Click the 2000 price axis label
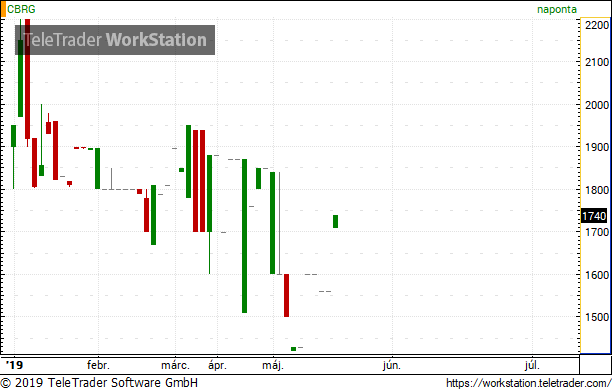This screenshot has height=392, width=612. [597, 105]
